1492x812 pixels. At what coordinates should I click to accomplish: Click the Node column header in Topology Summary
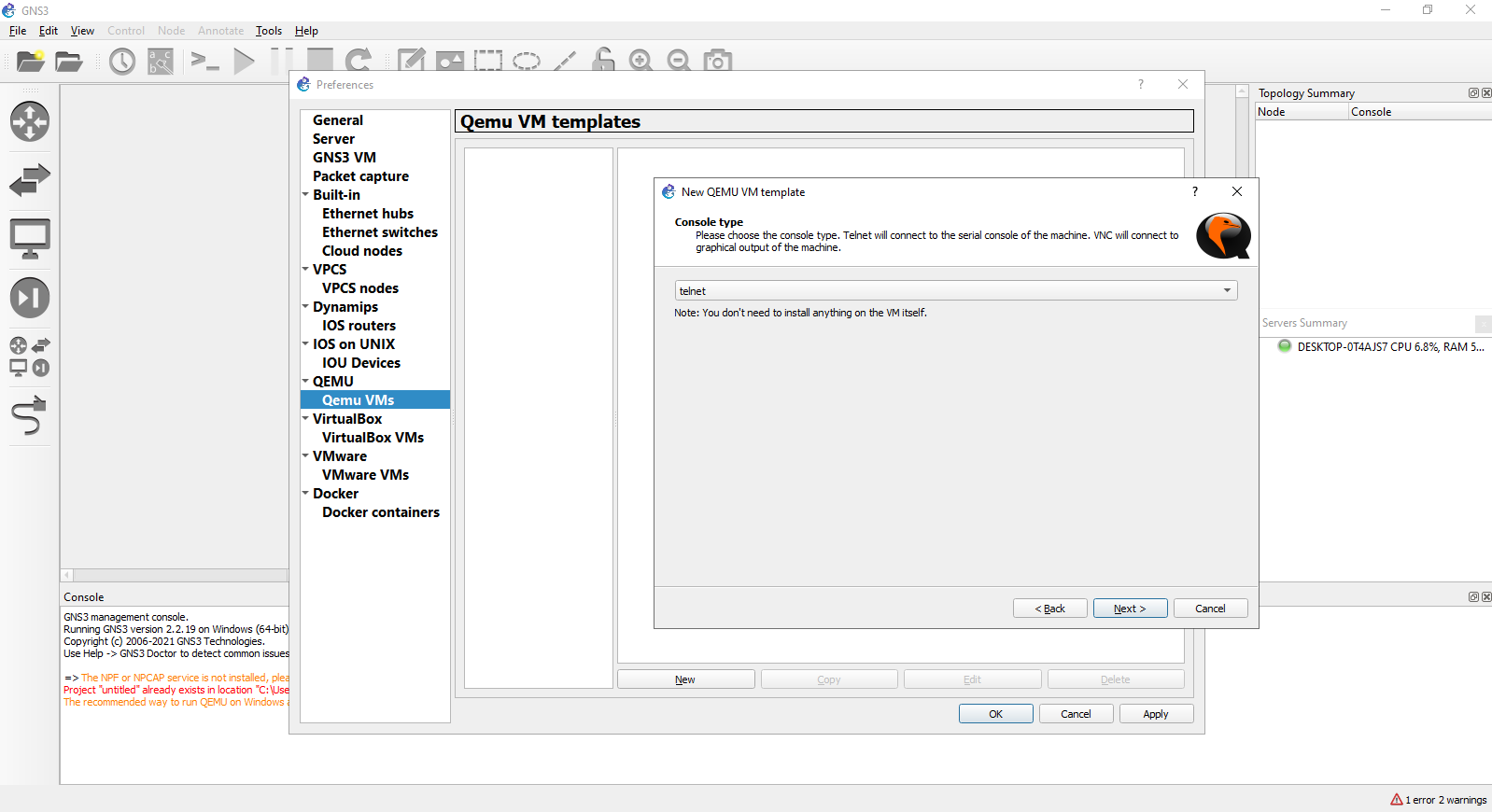1302,112
